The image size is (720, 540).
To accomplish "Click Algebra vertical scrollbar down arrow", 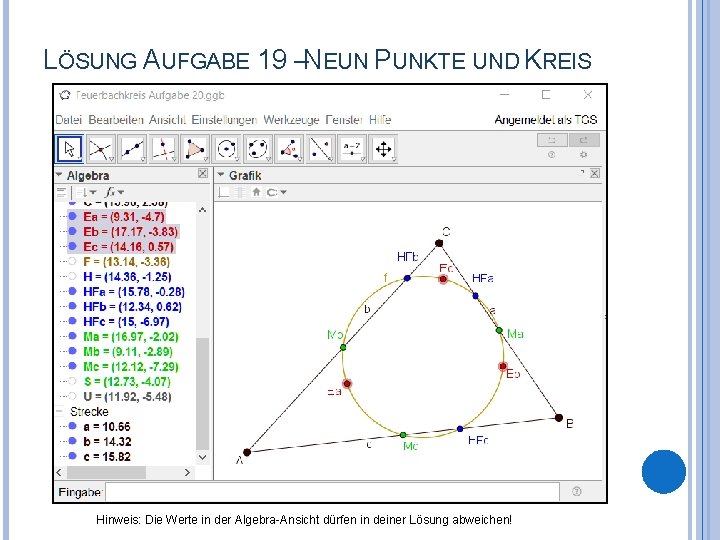I will 202,457.
